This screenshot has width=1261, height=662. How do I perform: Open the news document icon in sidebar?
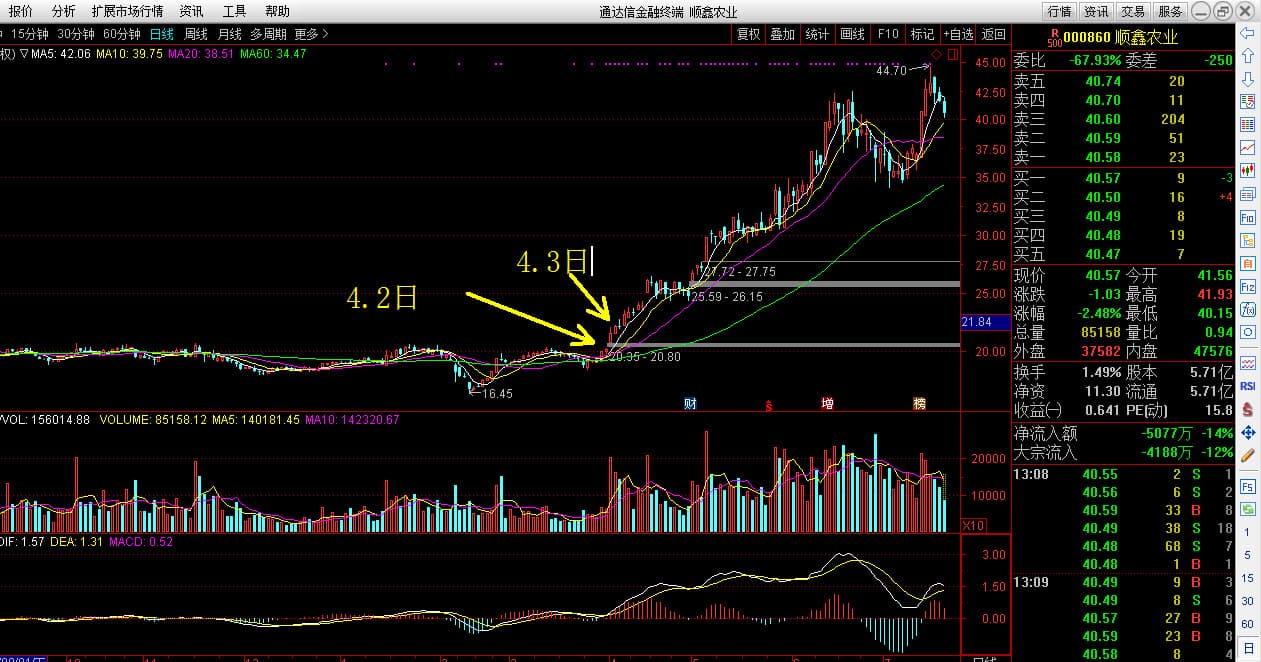click(1247, 194)
